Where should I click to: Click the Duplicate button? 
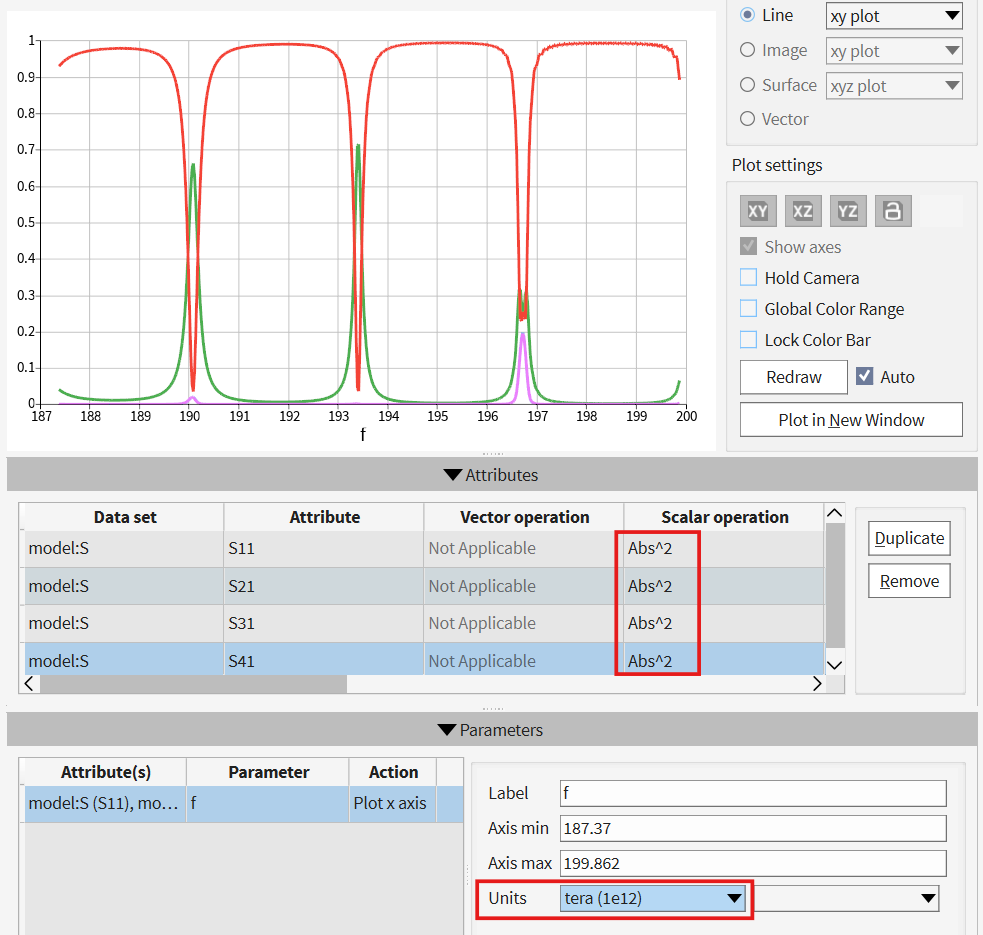(x=909, y=538)
